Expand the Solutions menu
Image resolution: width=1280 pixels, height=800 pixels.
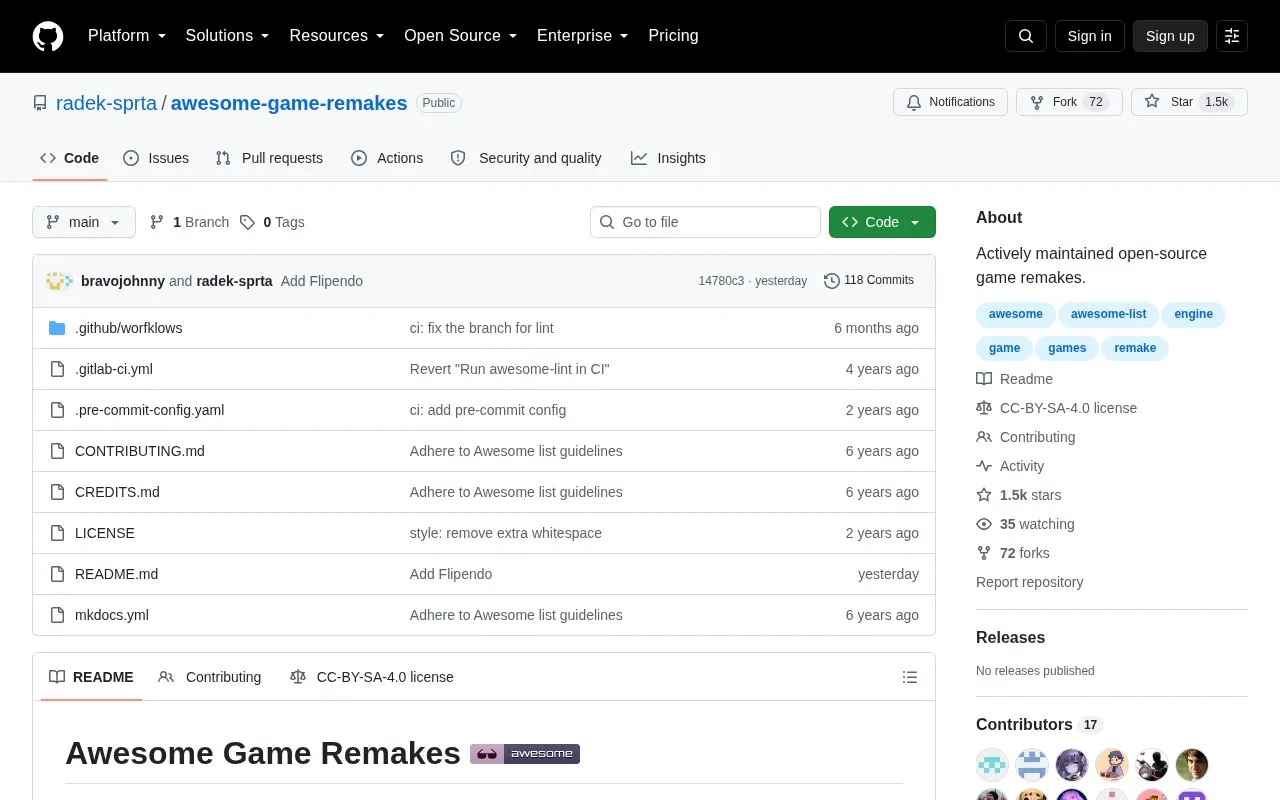click(228, 36)
